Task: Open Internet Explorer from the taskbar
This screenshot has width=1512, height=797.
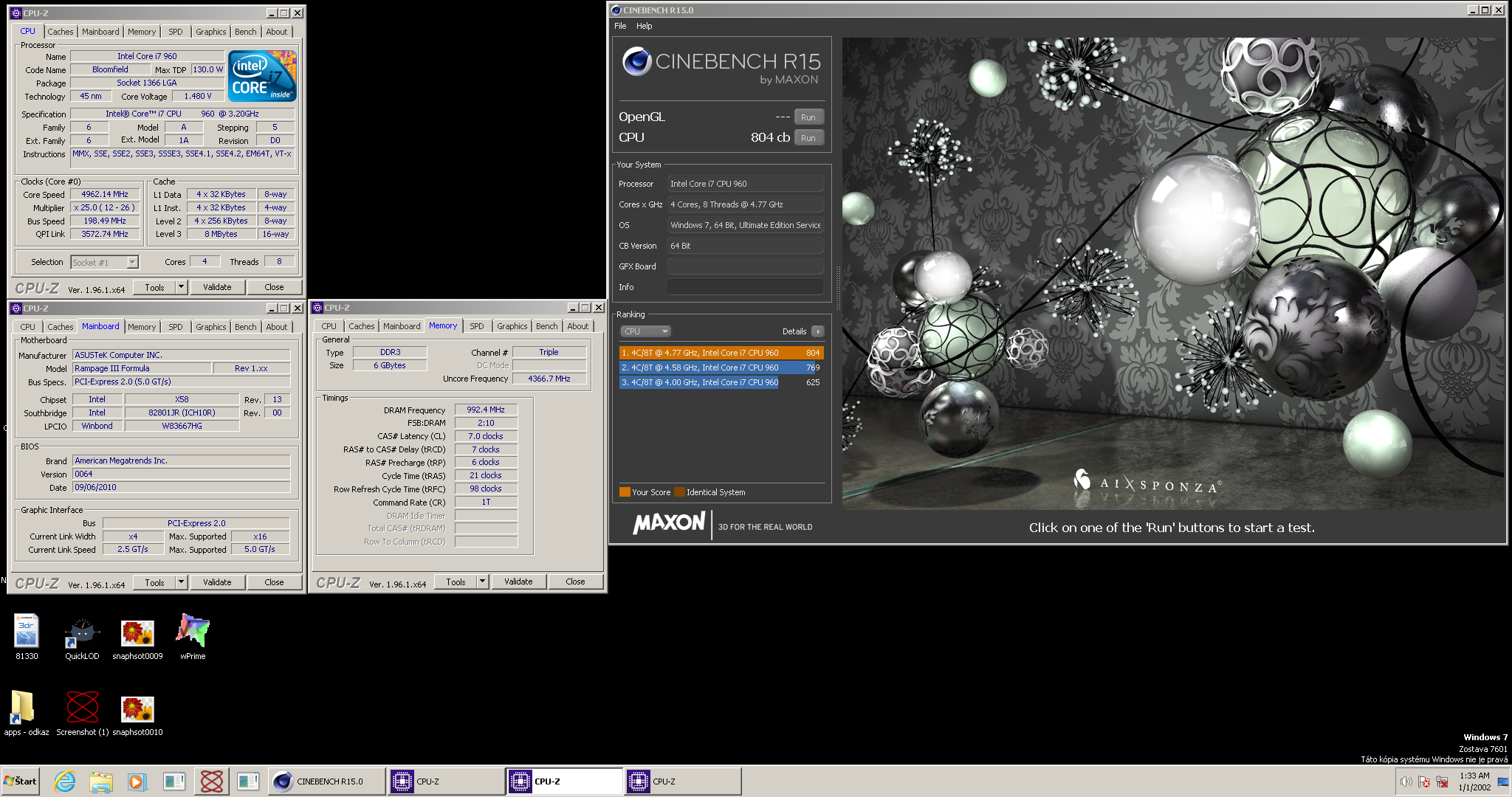Action: click(65, 782)
